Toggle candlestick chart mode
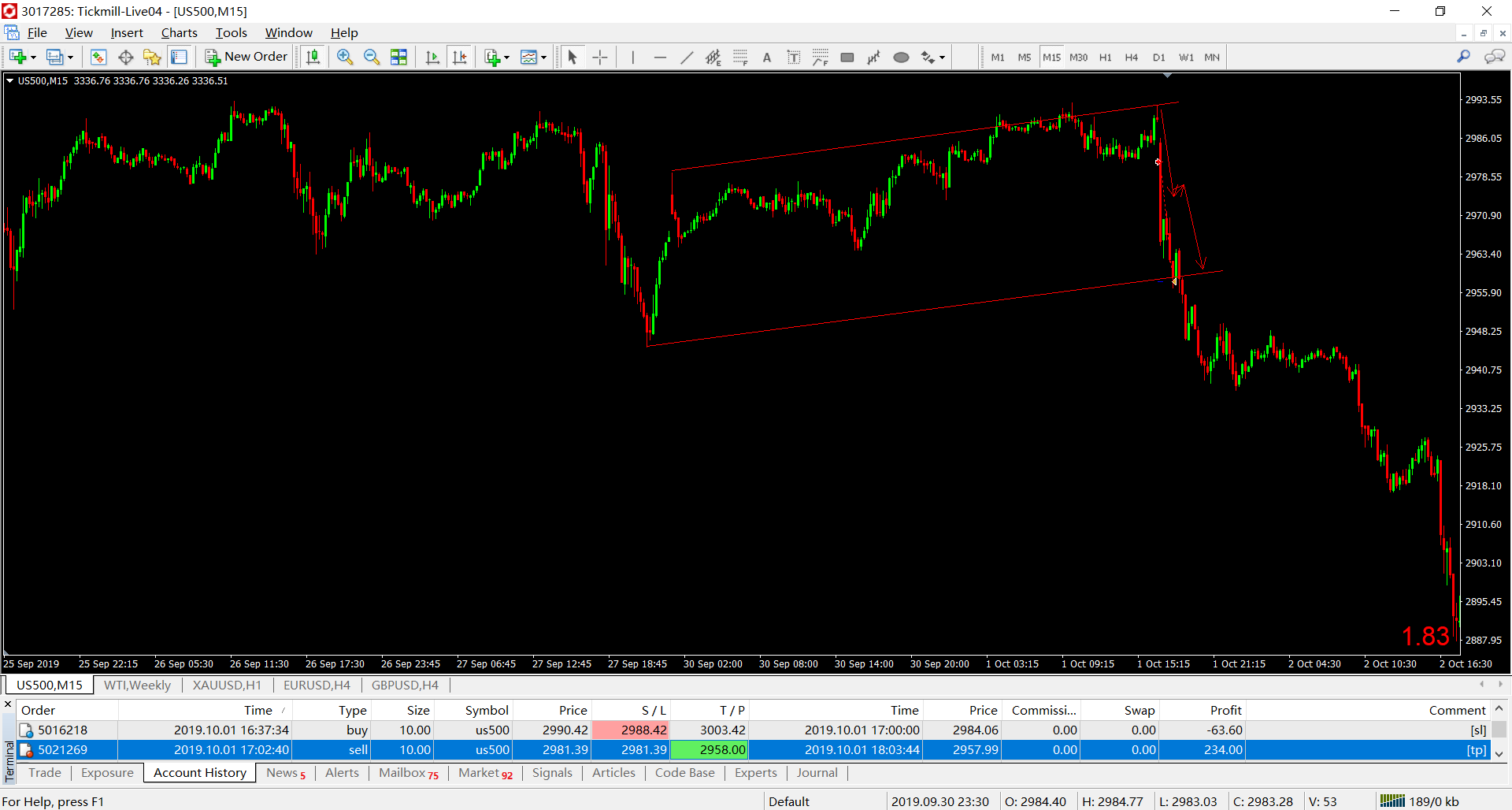 [x=313, y=57]
